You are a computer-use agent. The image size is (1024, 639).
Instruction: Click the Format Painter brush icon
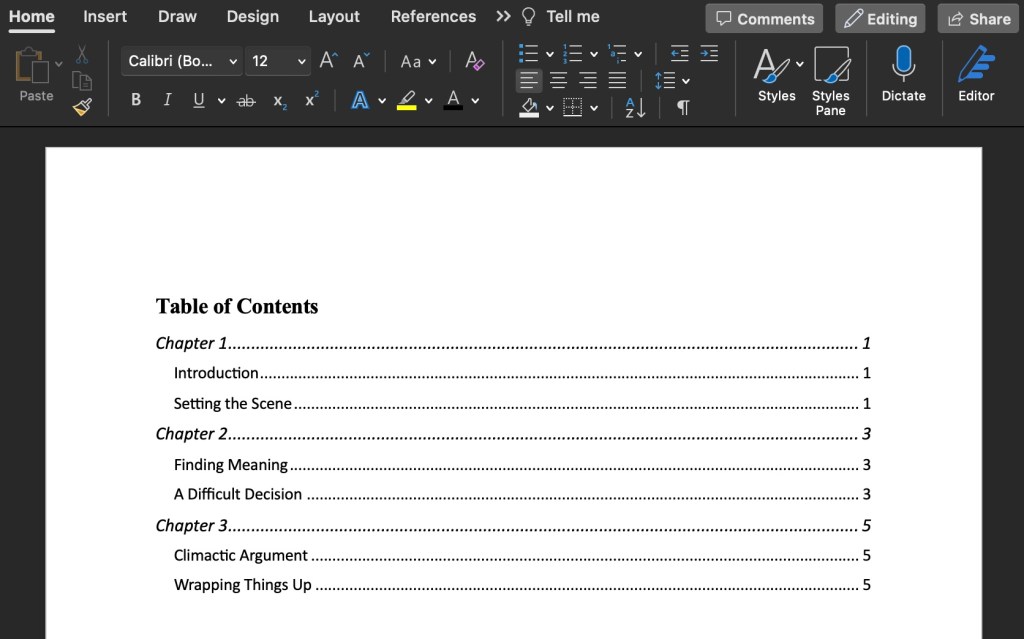click(82, 107)
